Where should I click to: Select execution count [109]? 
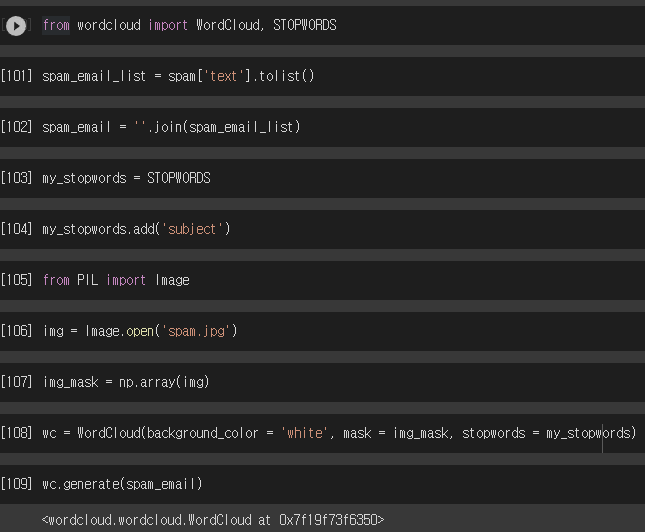tap(16, 484)
